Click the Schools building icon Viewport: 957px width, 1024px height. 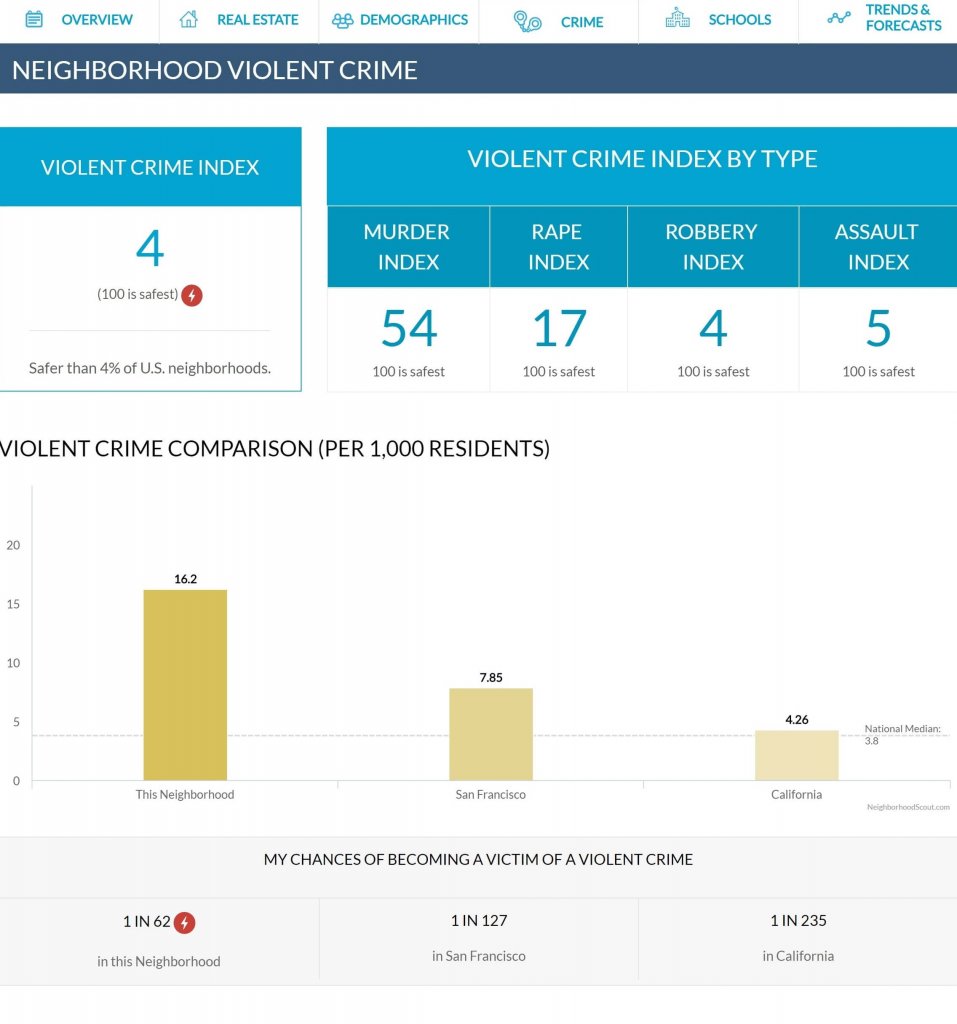(x=678, y=19)
